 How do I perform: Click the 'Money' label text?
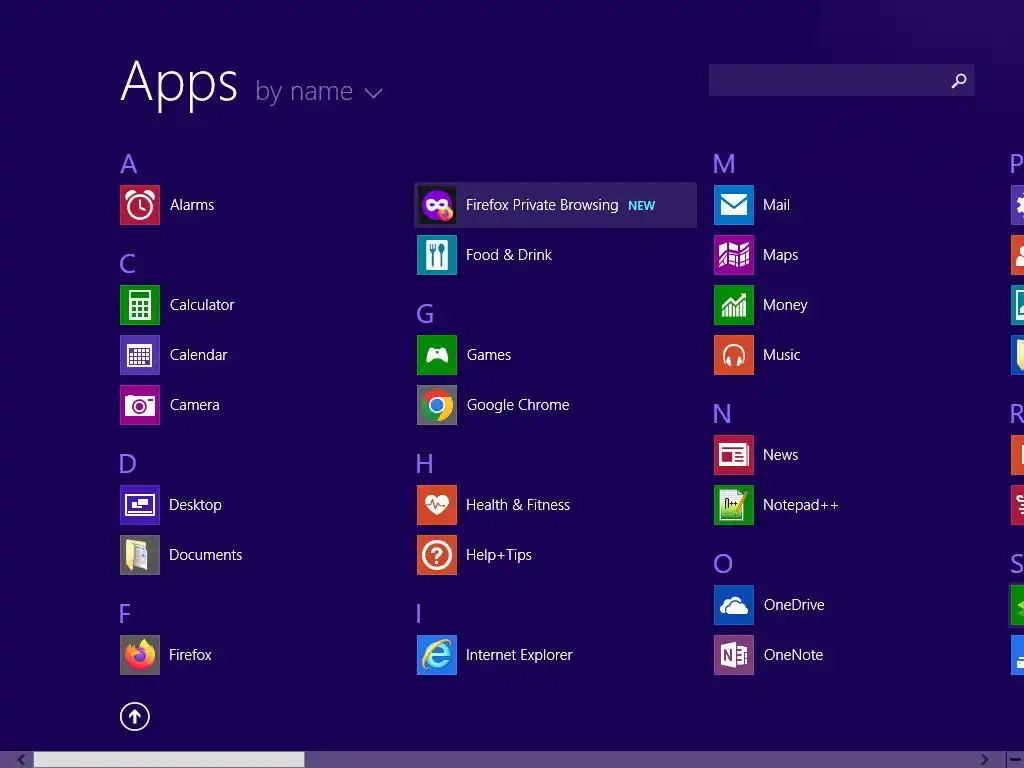785,305
